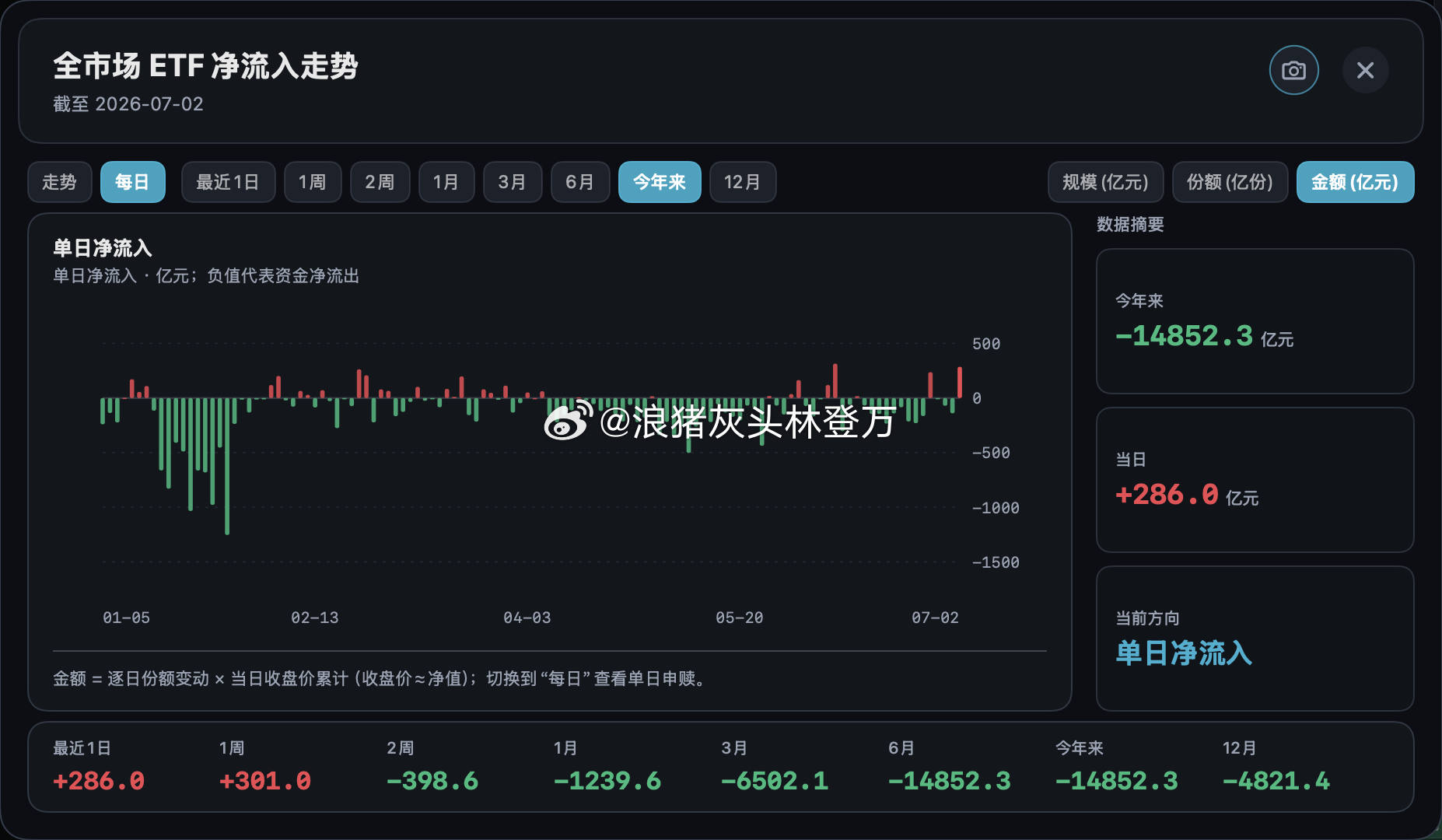Screen dimensions: 1442x840
Task: Choose the 2周 time range
Action: point(380,182)
